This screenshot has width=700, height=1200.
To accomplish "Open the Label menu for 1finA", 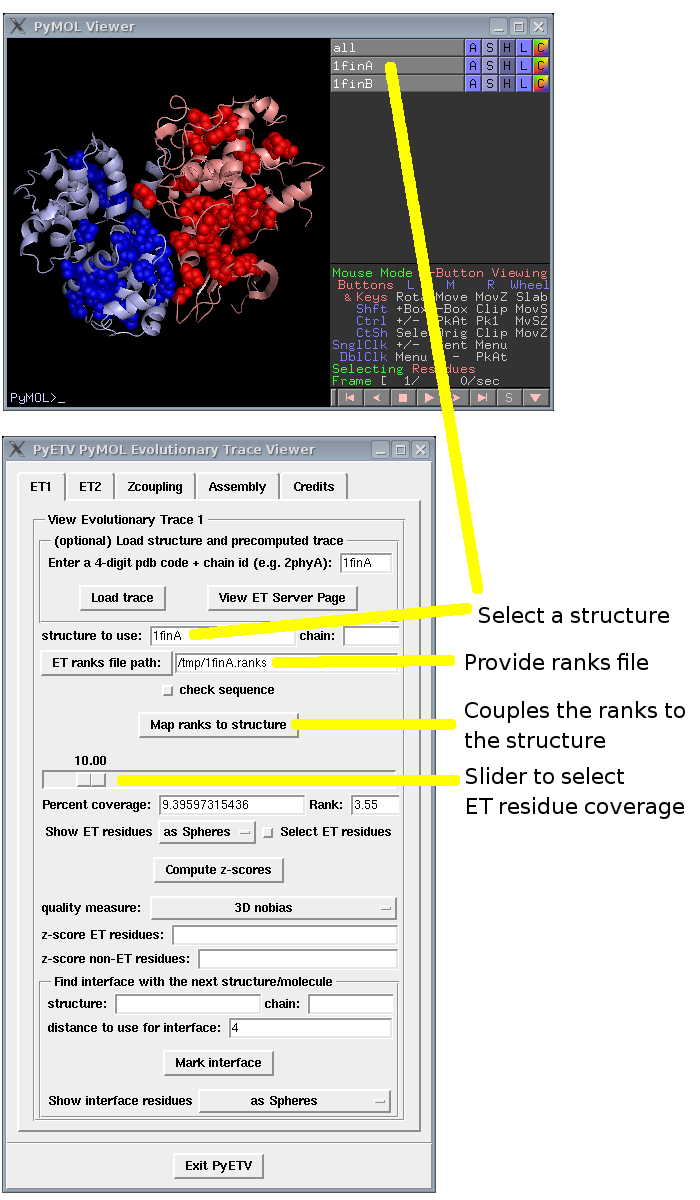I will pyautogui.click(x=524, y=66).
